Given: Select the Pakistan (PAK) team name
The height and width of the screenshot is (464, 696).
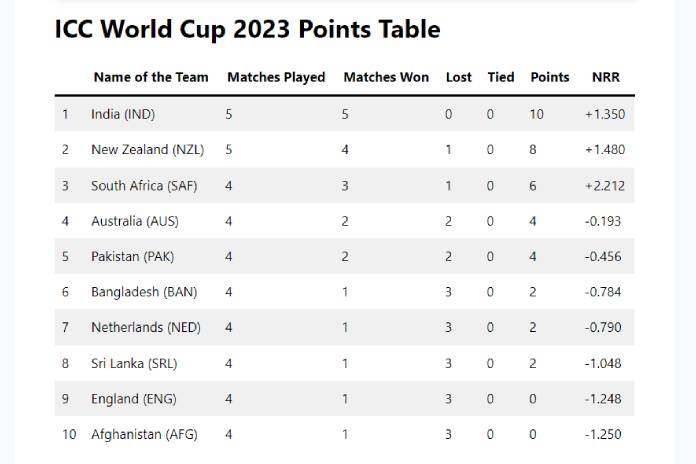Looking at the screenshot, I should click(132, 257).
